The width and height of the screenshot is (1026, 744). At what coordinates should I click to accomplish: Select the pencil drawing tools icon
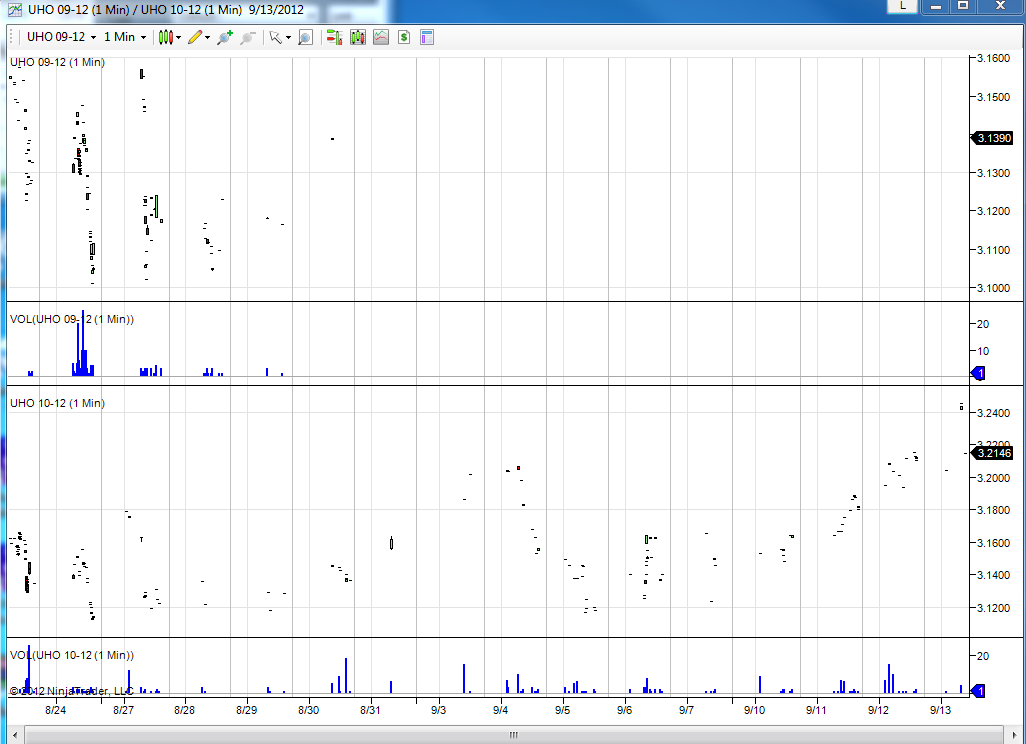195,37
